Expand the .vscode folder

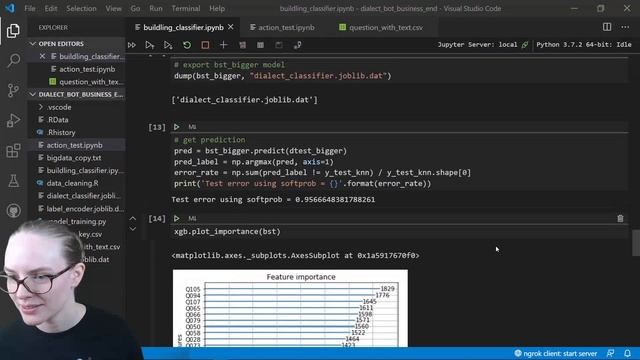[x=40, y=107]
